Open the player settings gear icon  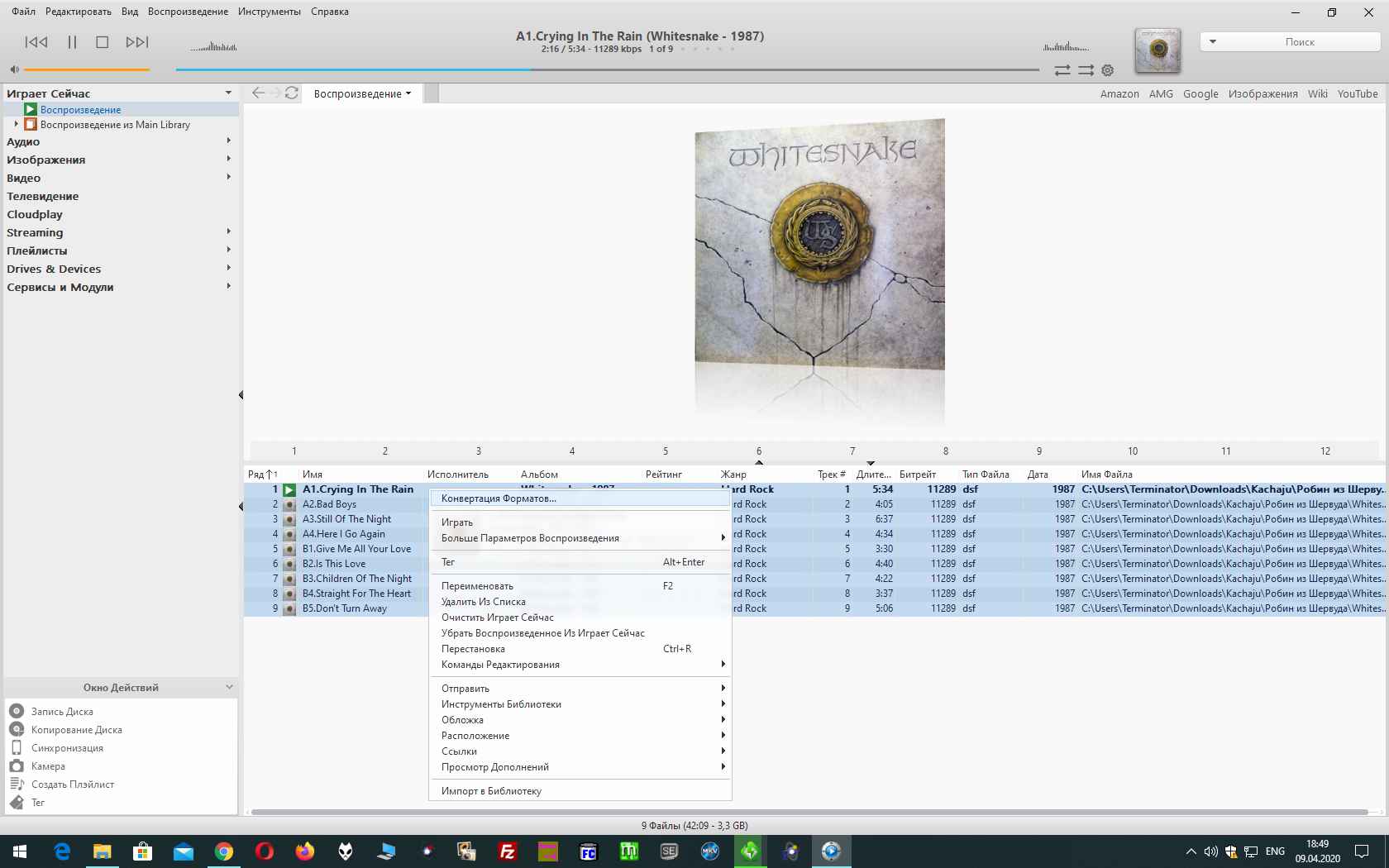click(x=1108, y=70)
